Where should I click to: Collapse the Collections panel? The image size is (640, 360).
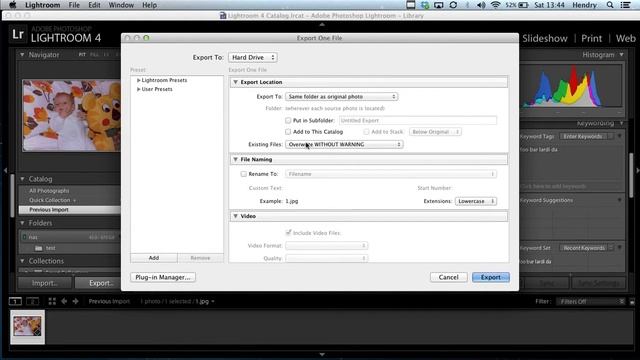(x=22, y=261)
